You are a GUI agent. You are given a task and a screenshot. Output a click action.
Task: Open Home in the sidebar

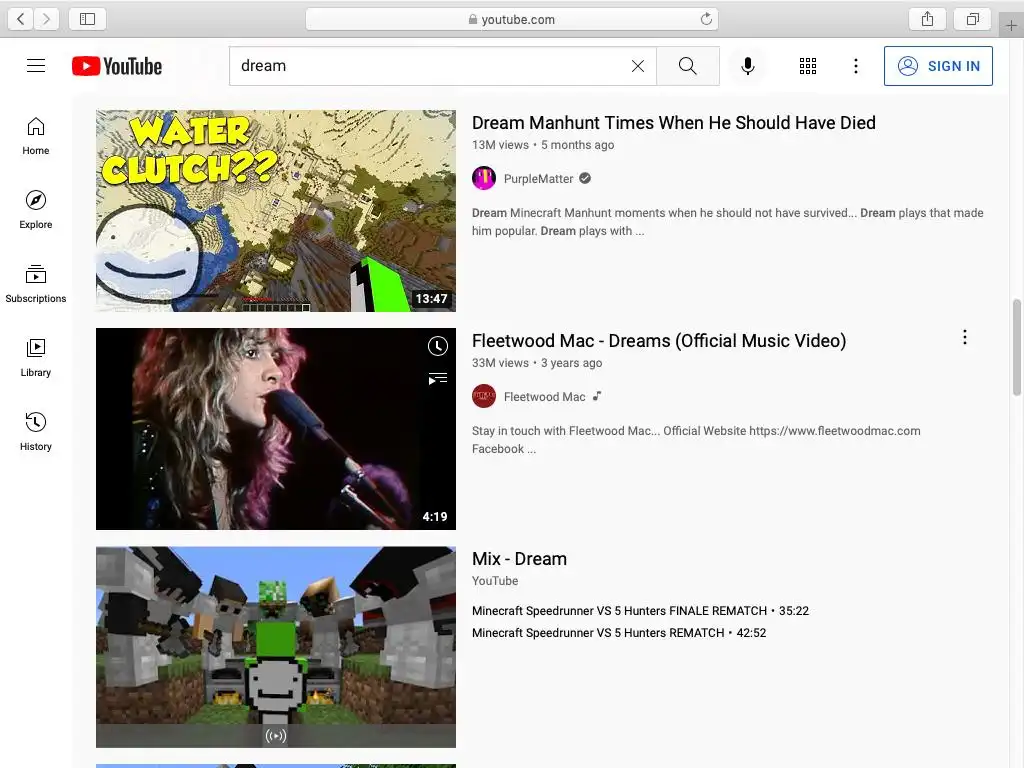click(36, 136)
